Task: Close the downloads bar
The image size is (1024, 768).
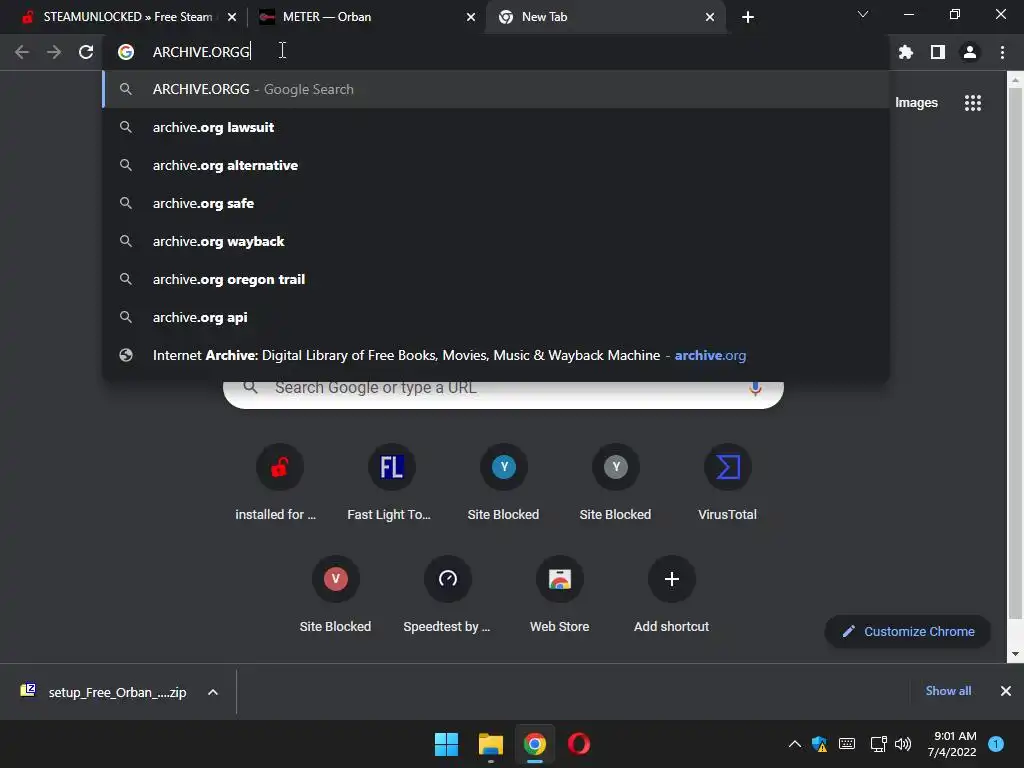Action: tap(1006, 691)
